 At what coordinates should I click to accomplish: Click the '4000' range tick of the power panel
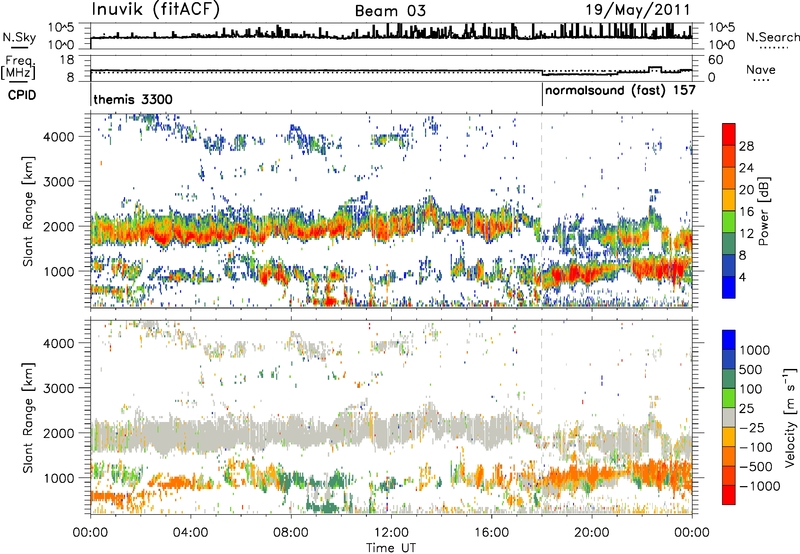59,137
